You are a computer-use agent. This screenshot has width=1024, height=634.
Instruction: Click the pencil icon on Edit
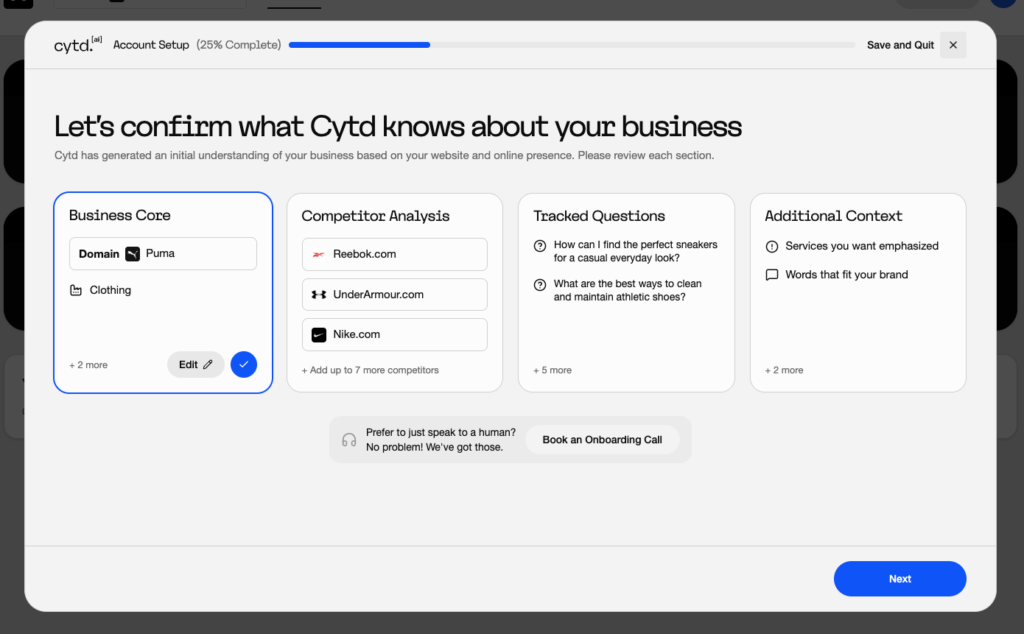coord(208,364)
